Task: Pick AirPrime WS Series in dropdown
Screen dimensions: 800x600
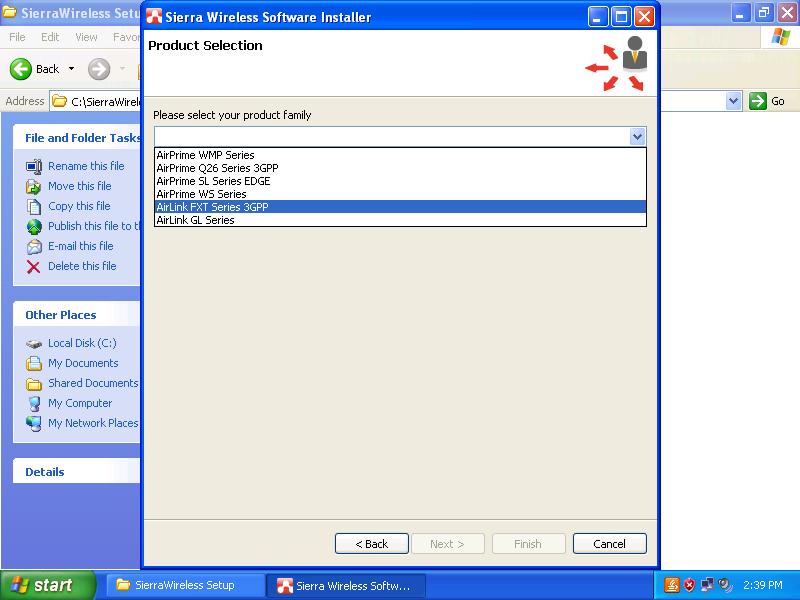Action: point(401,194)
